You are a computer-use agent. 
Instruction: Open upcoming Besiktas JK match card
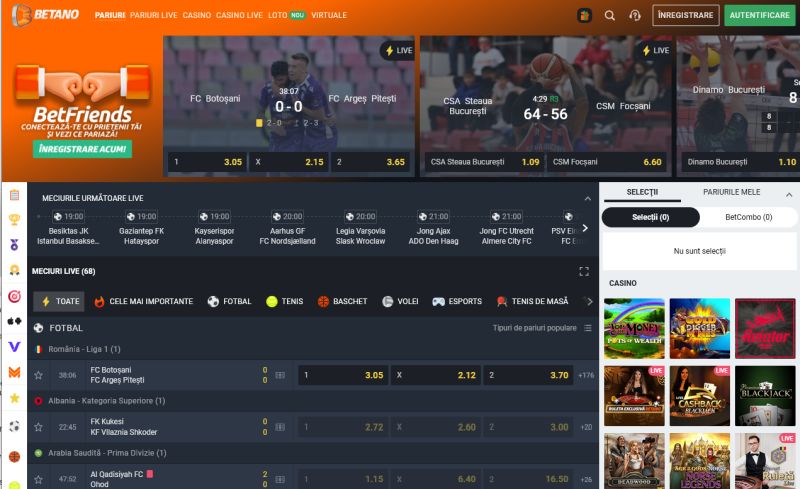68,229
